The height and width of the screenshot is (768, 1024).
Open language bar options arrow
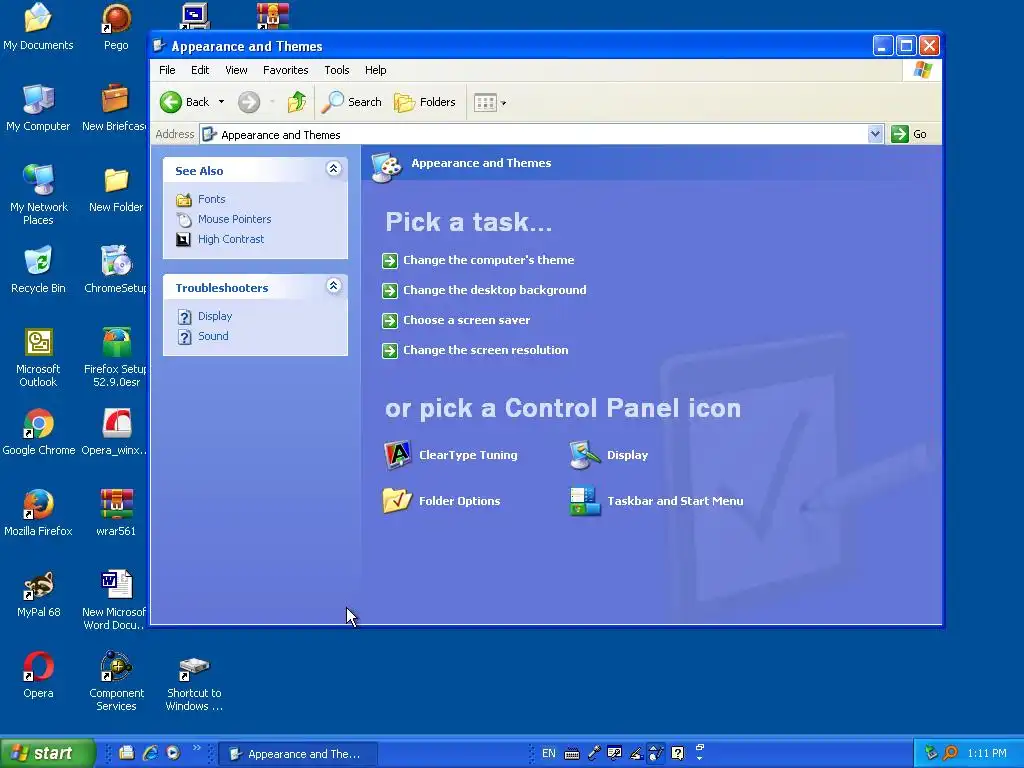tap(699, 758)
